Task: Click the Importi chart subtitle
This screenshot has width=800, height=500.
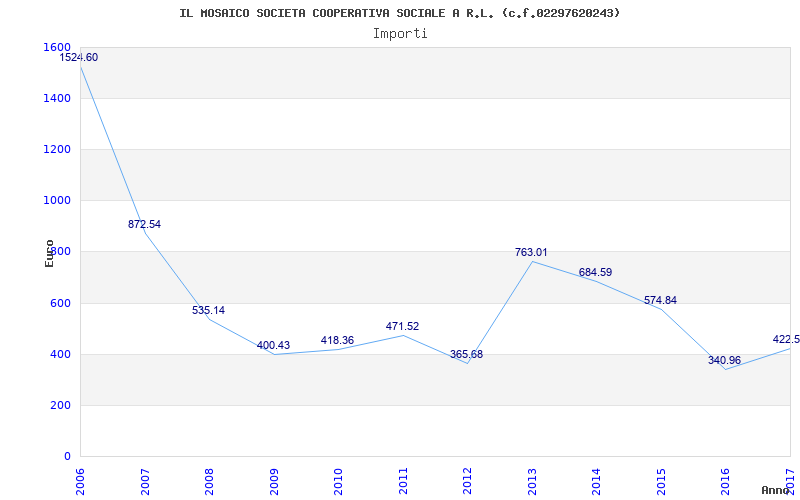Action: [x=400, y=34]
